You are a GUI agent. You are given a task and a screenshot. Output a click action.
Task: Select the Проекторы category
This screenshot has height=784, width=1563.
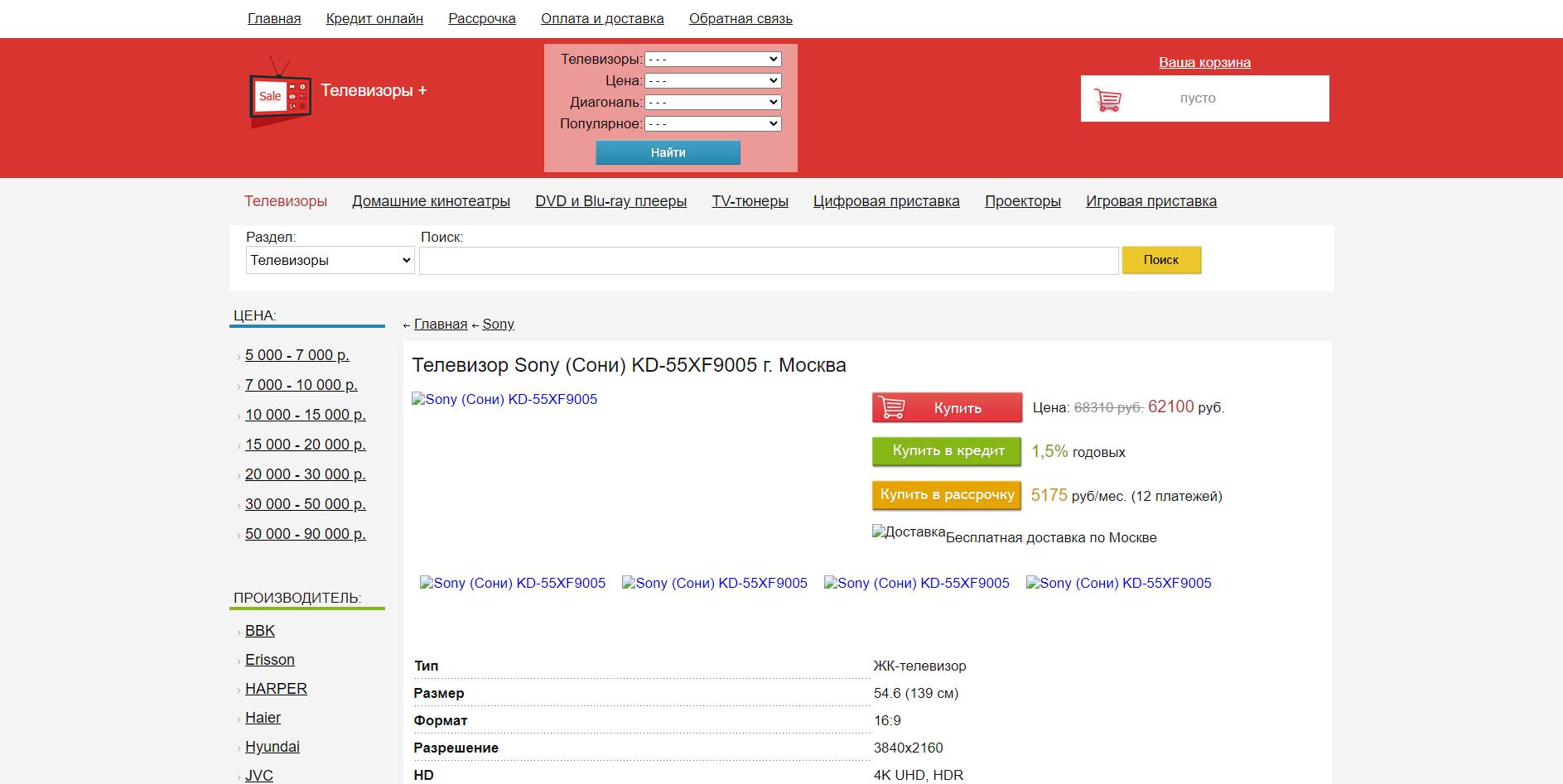tap(1023, 201)
